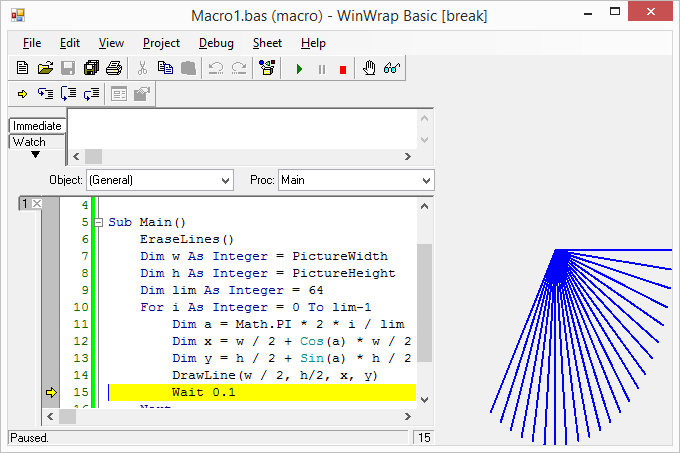The image size is (680, 453).
Task: Click the 'DrawLine(w / 2, h/2, x, y)' line
Action: (x=275, y=375)
